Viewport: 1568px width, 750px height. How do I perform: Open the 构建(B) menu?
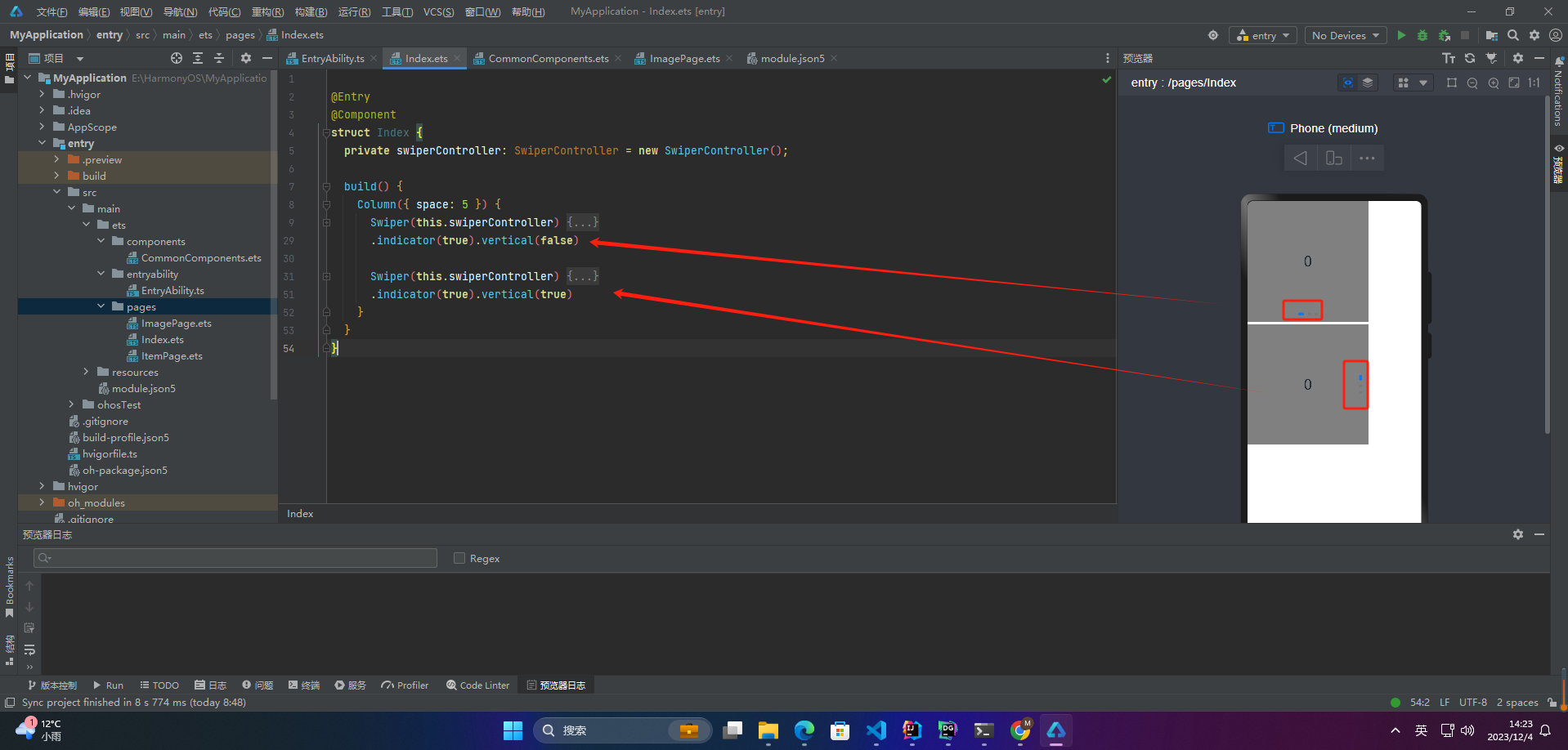[311, 11]
